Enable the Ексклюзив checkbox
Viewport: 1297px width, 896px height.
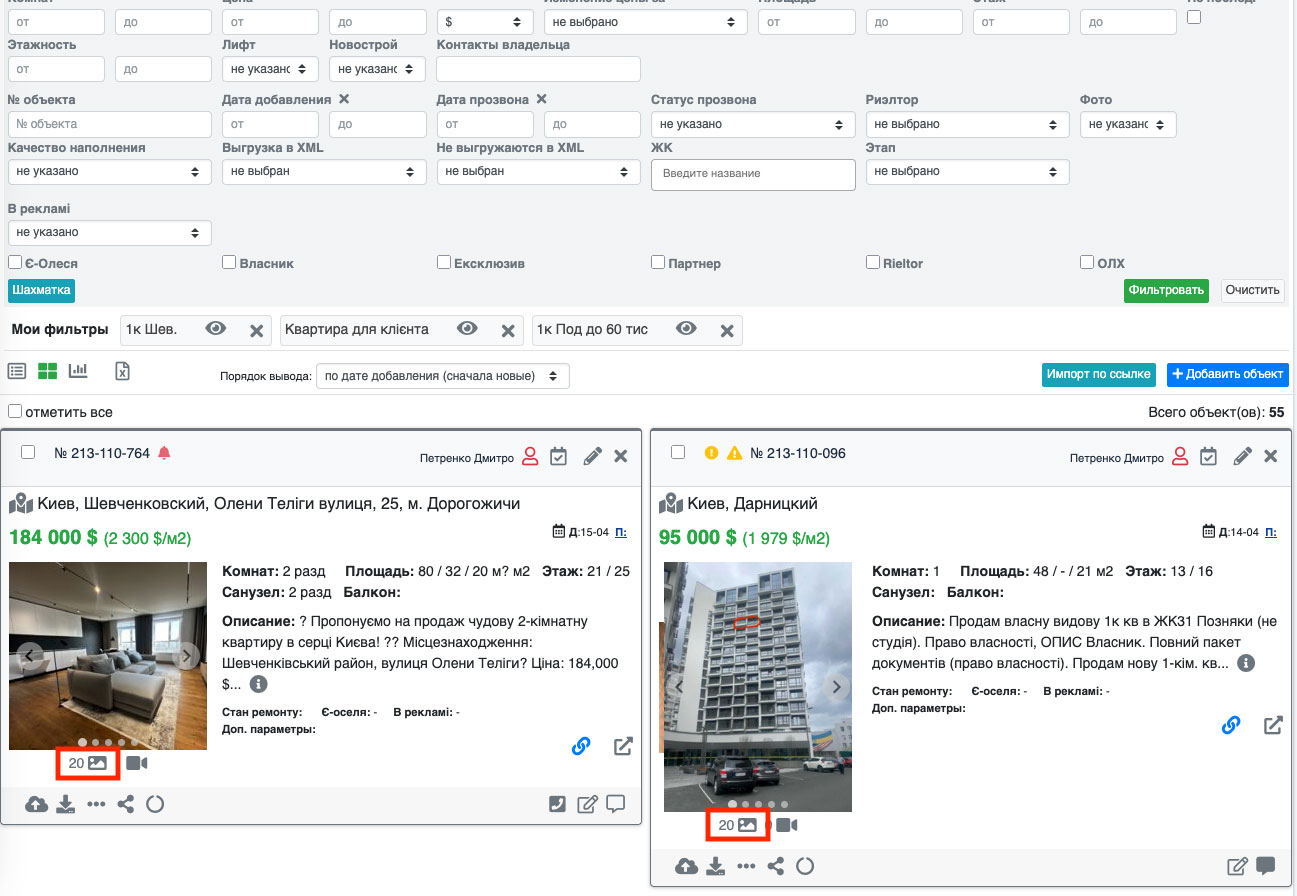coord(444,262)
